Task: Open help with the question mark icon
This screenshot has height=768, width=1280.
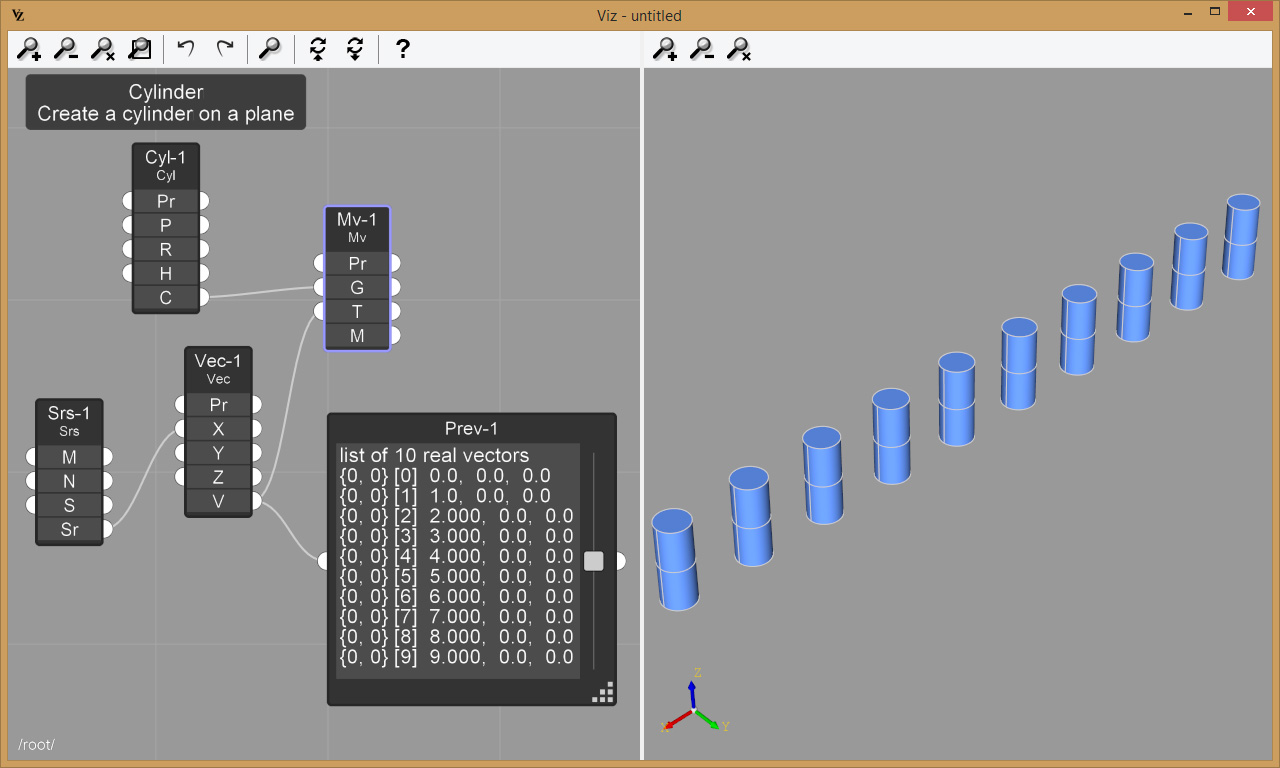Action: click(x=402, y=49)
